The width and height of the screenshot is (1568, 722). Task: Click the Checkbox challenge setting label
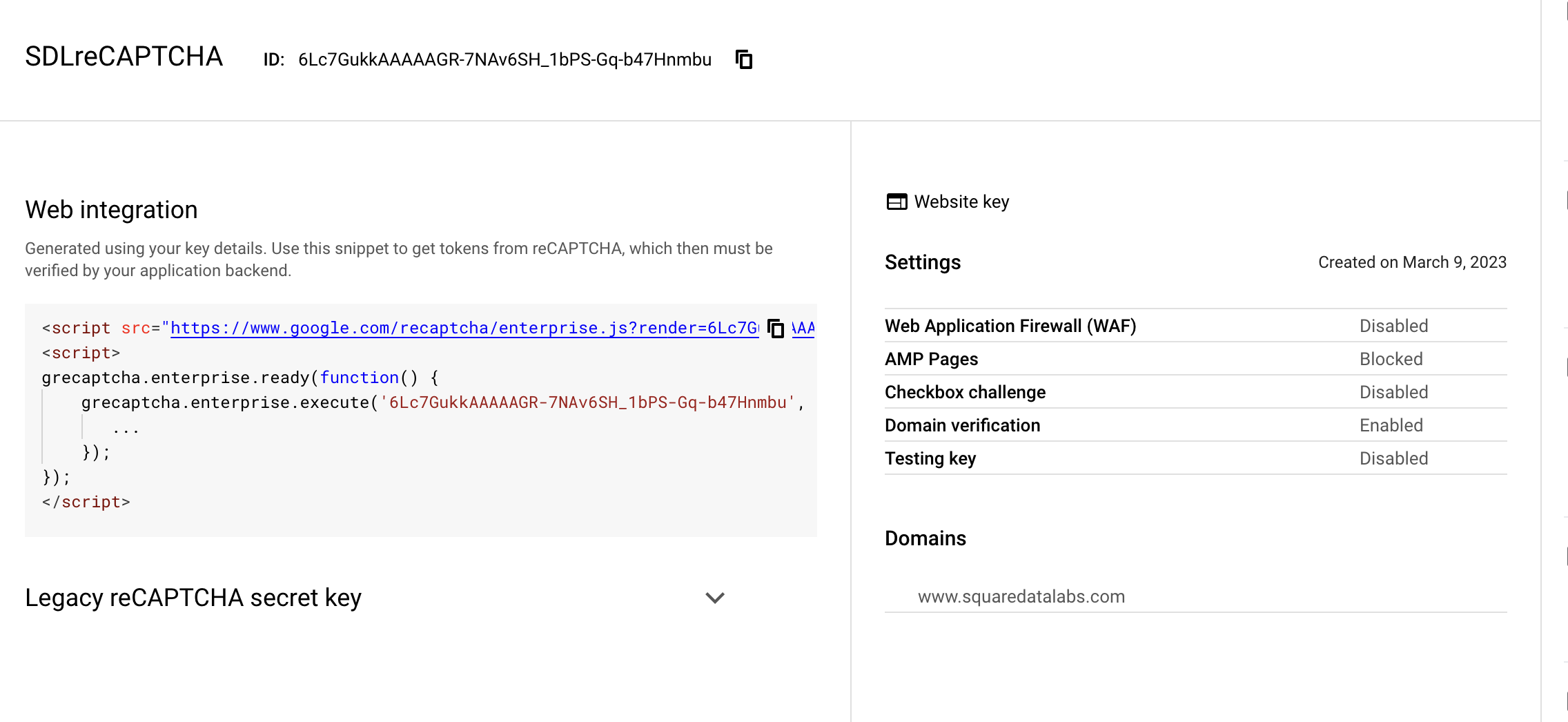[965, 392]
